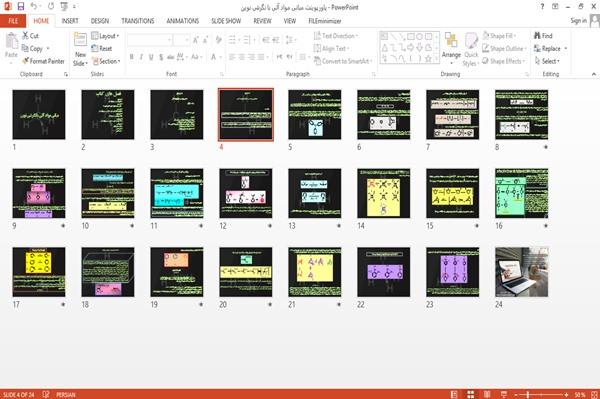The height and width of the screenshot is (399, 600).
Task: Click the Undo arrow icon
Action: tap(34, 6)
